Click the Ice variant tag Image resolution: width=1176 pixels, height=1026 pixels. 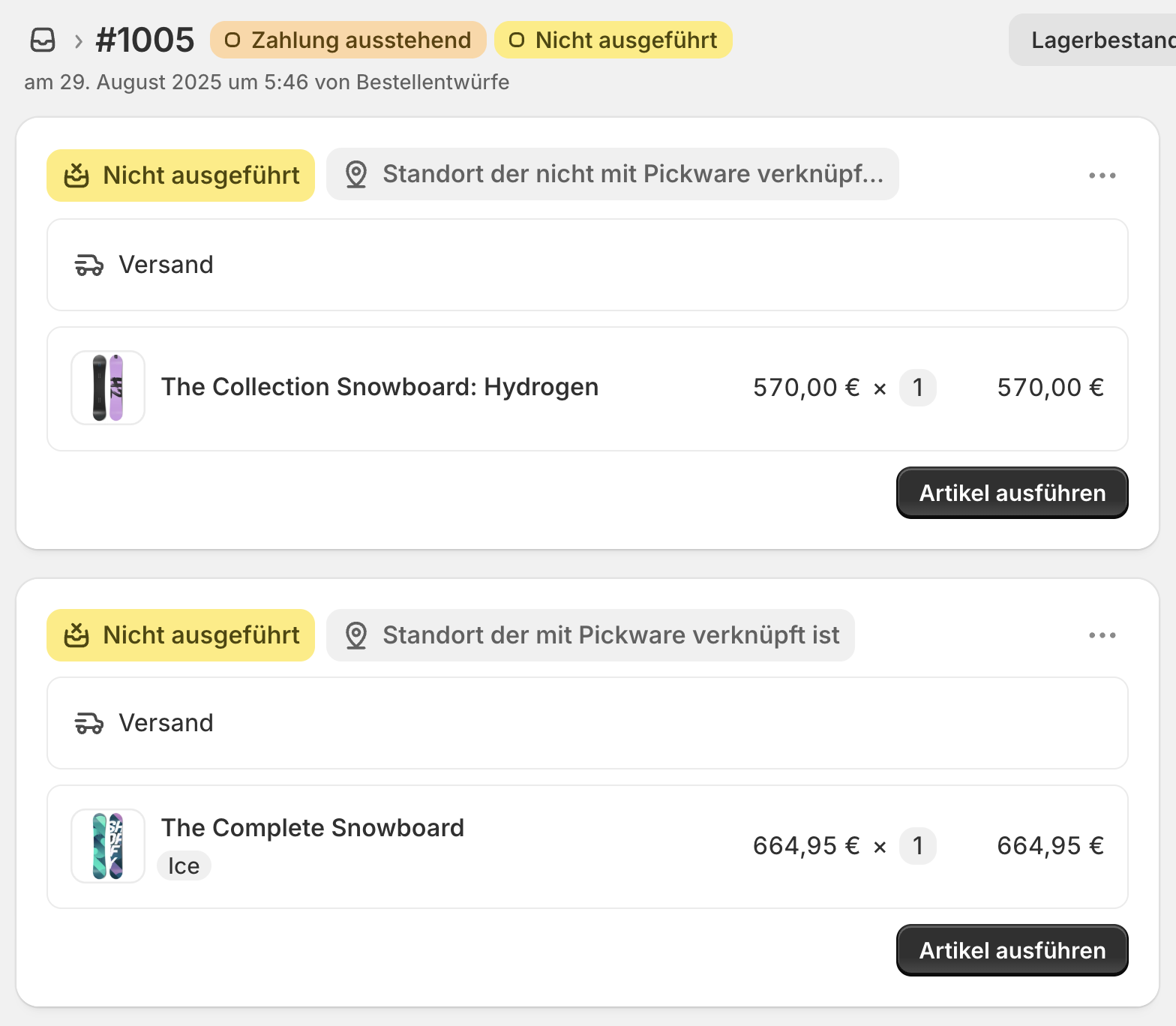point(184,865)
